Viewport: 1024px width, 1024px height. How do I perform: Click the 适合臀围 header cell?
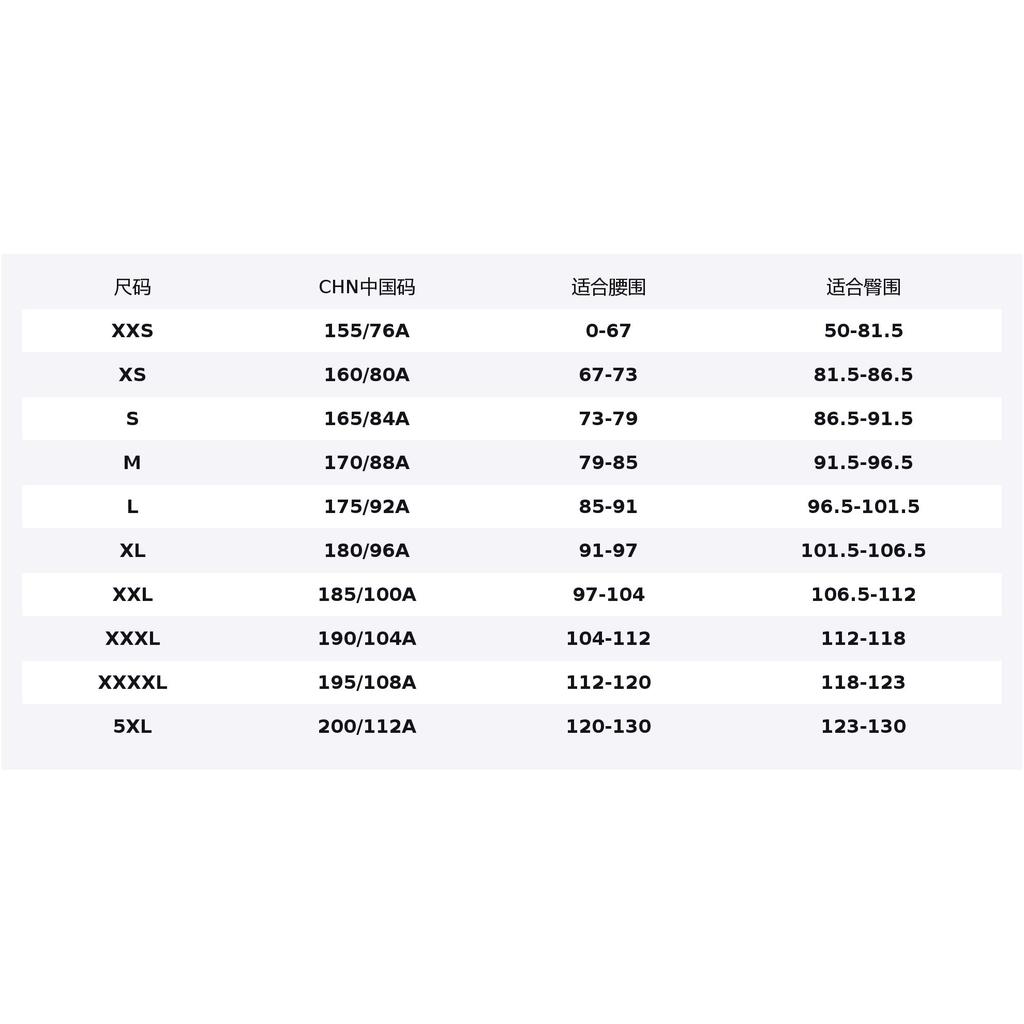pyautogui.click(x=863, y=287)
